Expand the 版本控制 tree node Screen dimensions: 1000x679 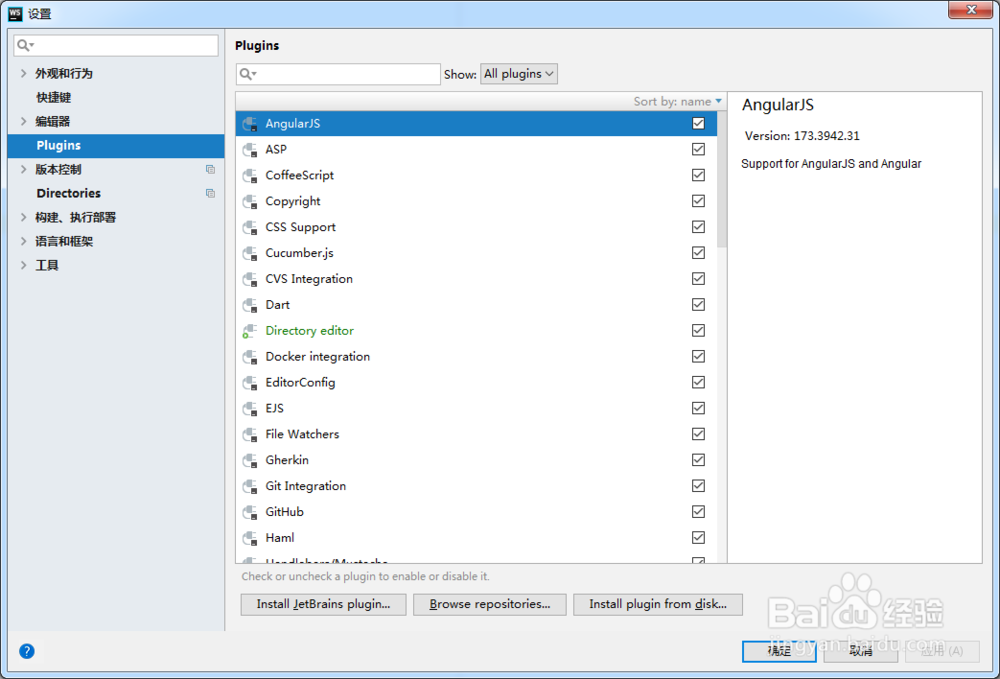(24, 170)
